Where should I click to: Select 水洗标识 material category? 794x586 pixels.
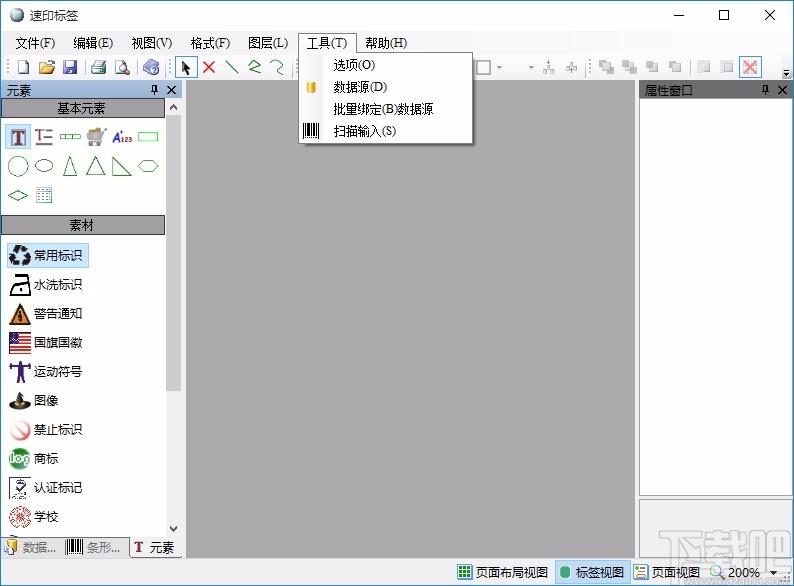pos(46,285)
